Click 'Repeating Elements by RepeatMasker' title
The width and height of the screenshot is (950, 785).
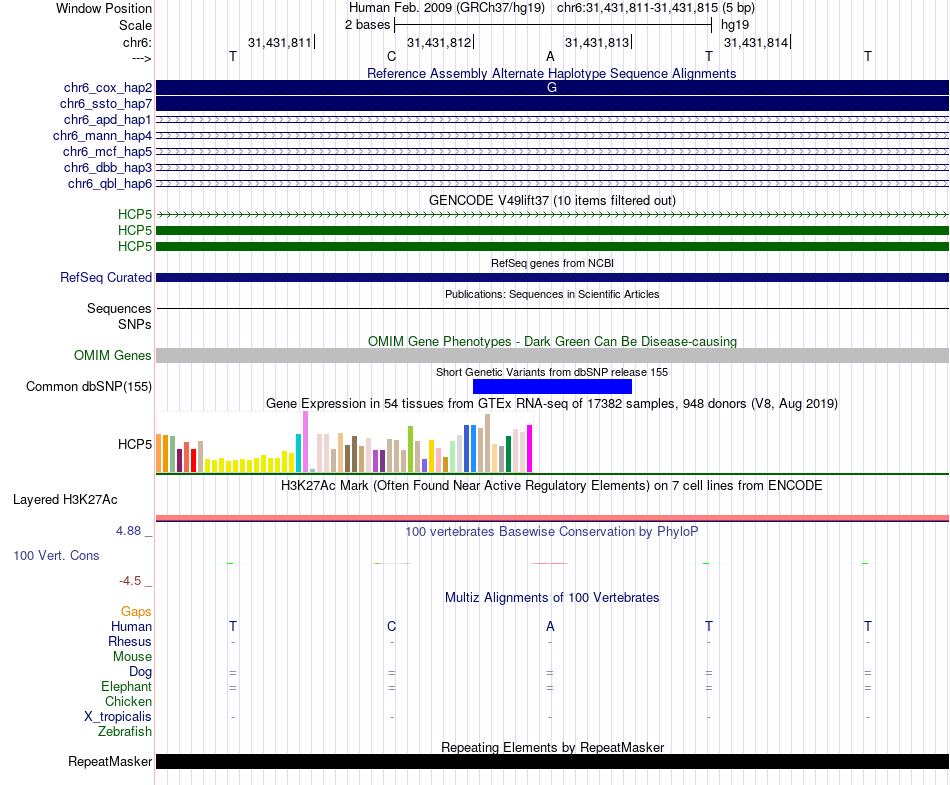pyautogui.click(x=552, y=747)
